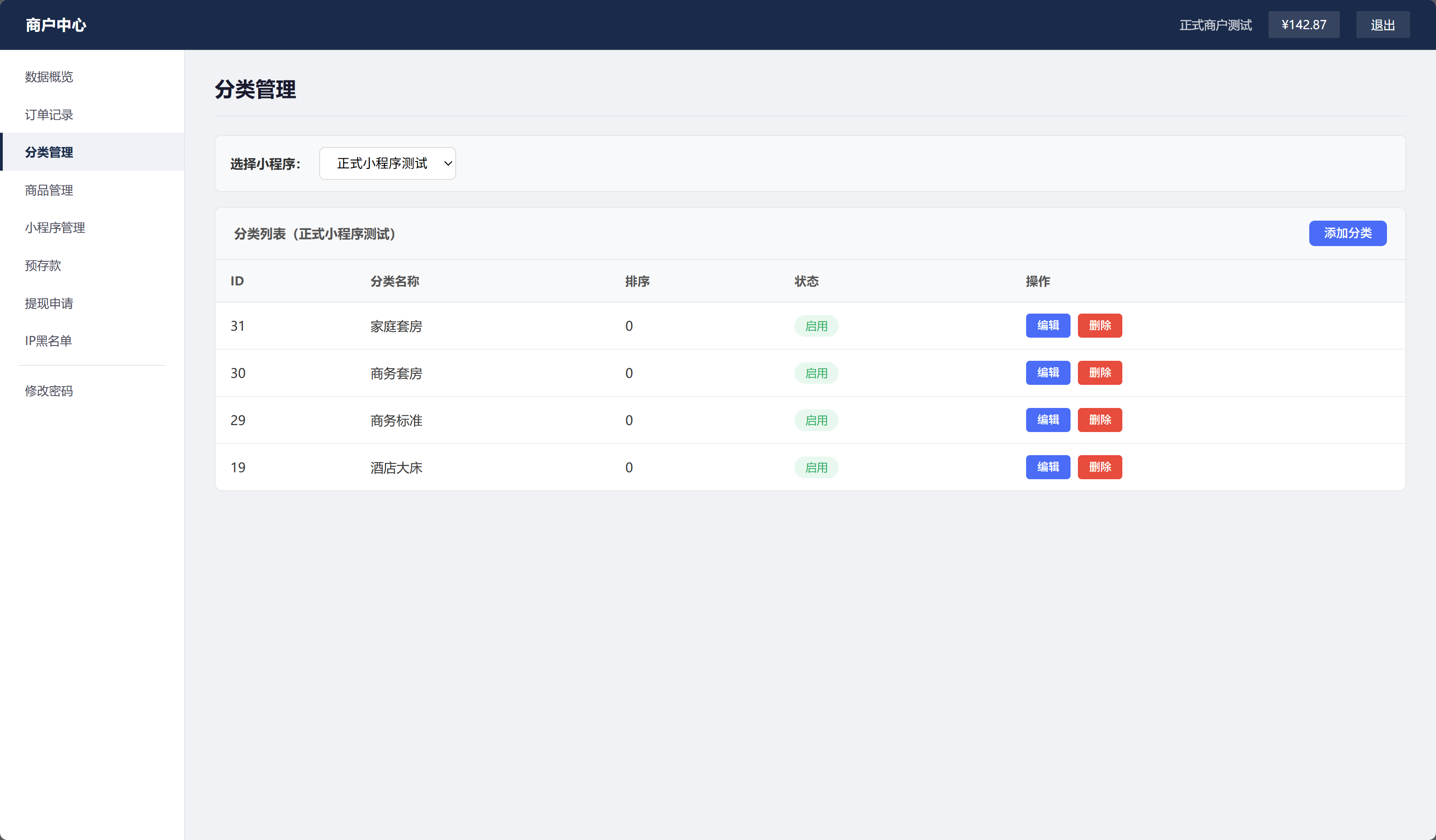The height and width of the screenshot is (840, 1436).
Task: Click category name 酒店大床
Action: click(396, 468)
